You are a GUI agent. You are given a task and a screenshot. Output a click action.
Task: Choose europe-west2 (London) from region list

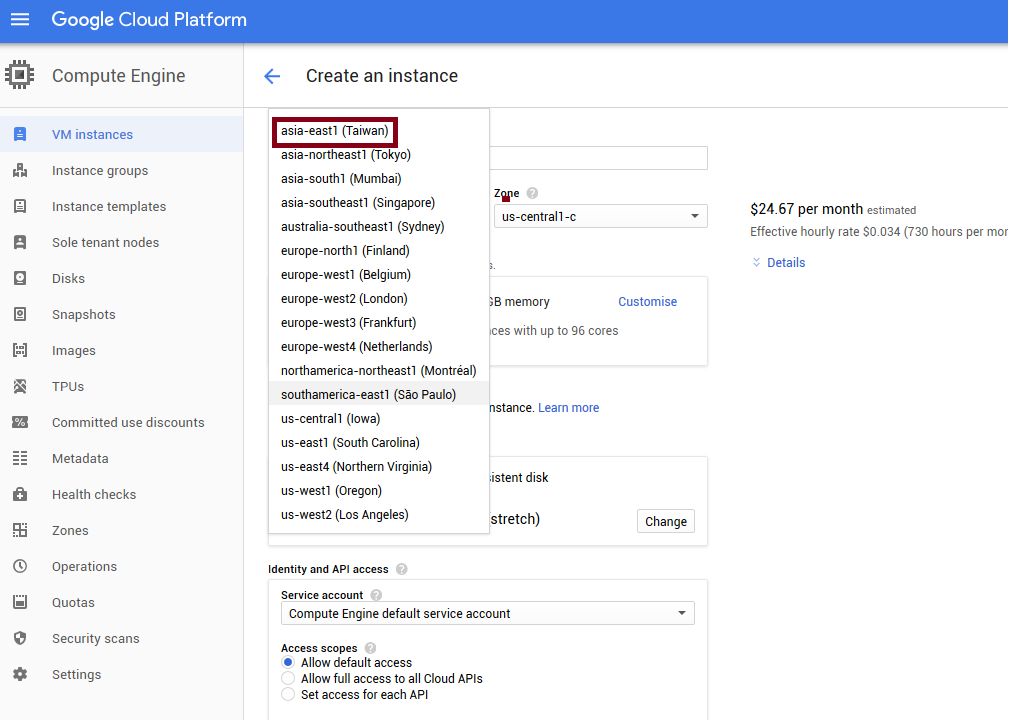[x=344, y=299]
